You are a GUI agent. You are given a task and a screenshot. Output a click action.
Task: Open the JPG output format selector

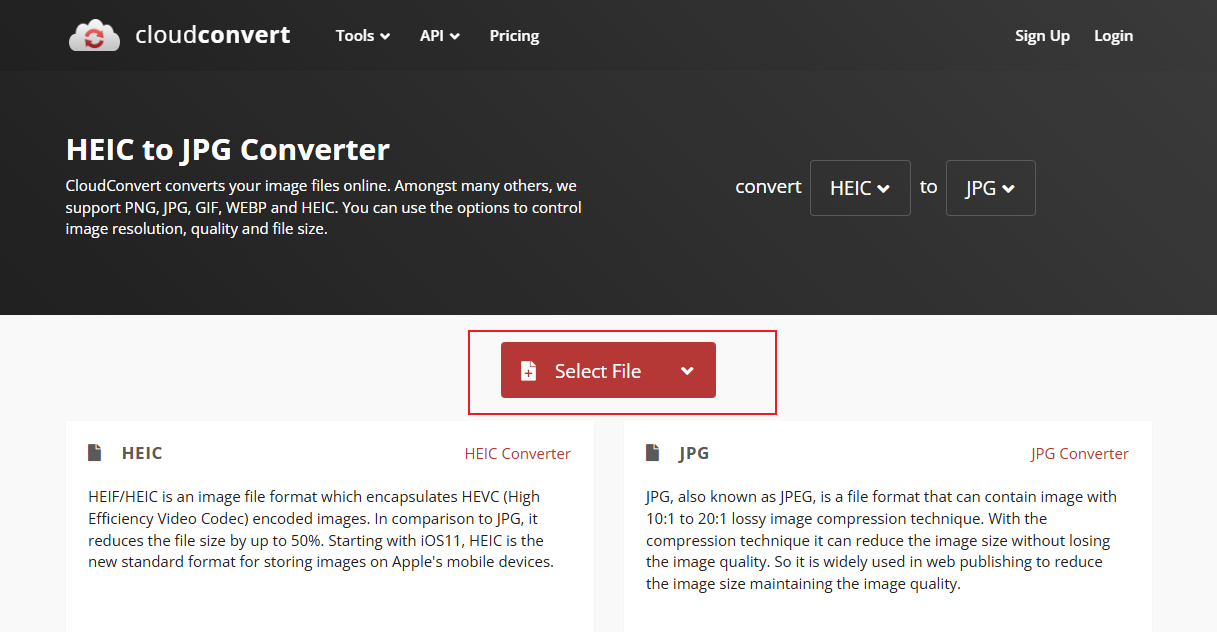990,187
